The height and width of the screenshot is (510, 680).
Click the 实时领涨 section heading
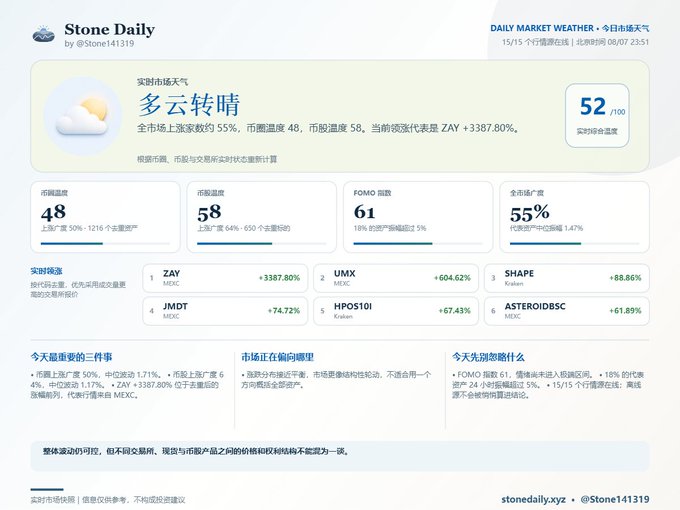click(x=46, y=271)
